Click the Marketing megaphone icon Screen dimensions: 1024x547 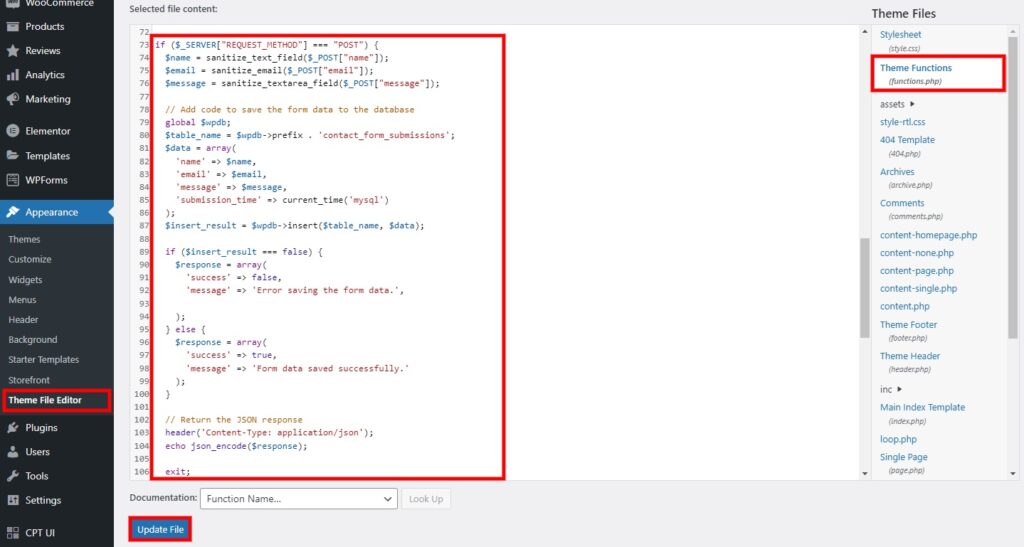click(x=12, y=99)
